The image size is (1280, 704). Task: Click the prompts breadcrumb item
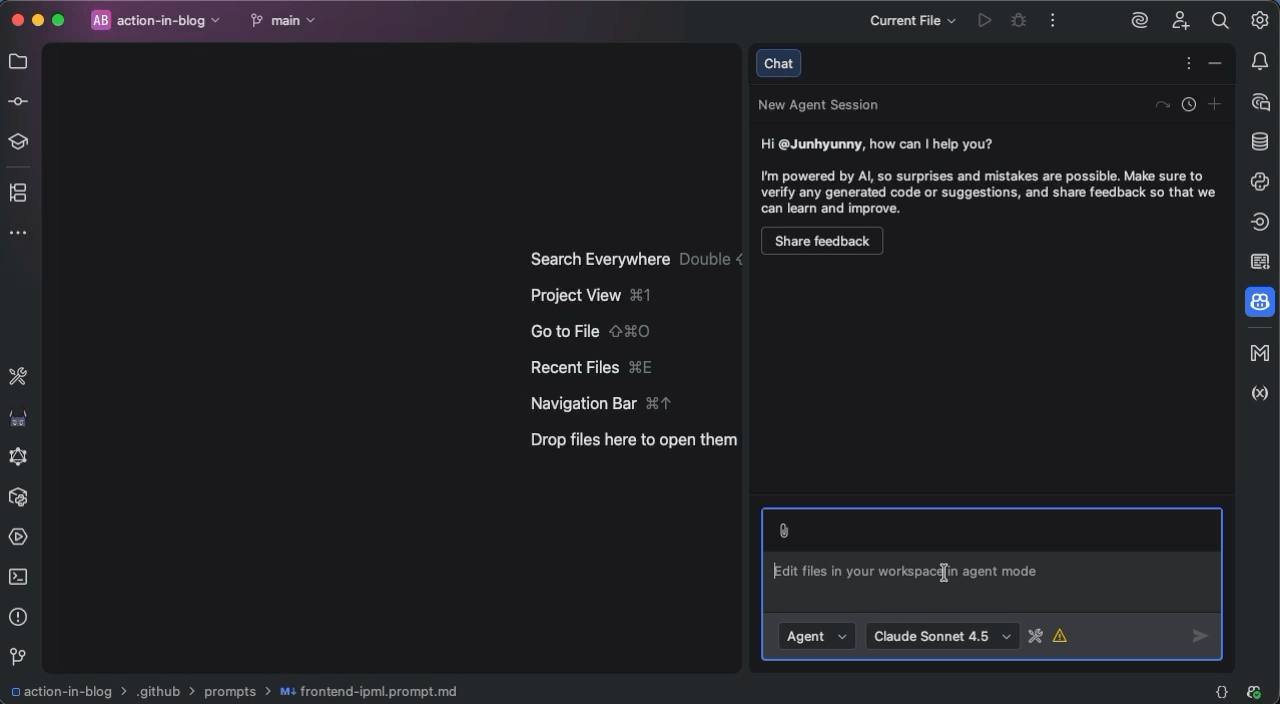point(230,691)
